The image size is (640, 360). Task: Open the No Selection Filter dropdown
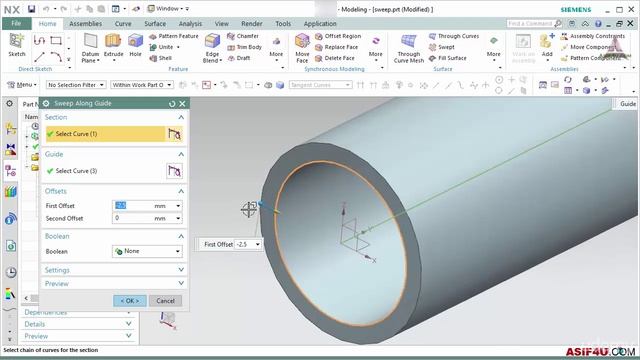(76, 85)
